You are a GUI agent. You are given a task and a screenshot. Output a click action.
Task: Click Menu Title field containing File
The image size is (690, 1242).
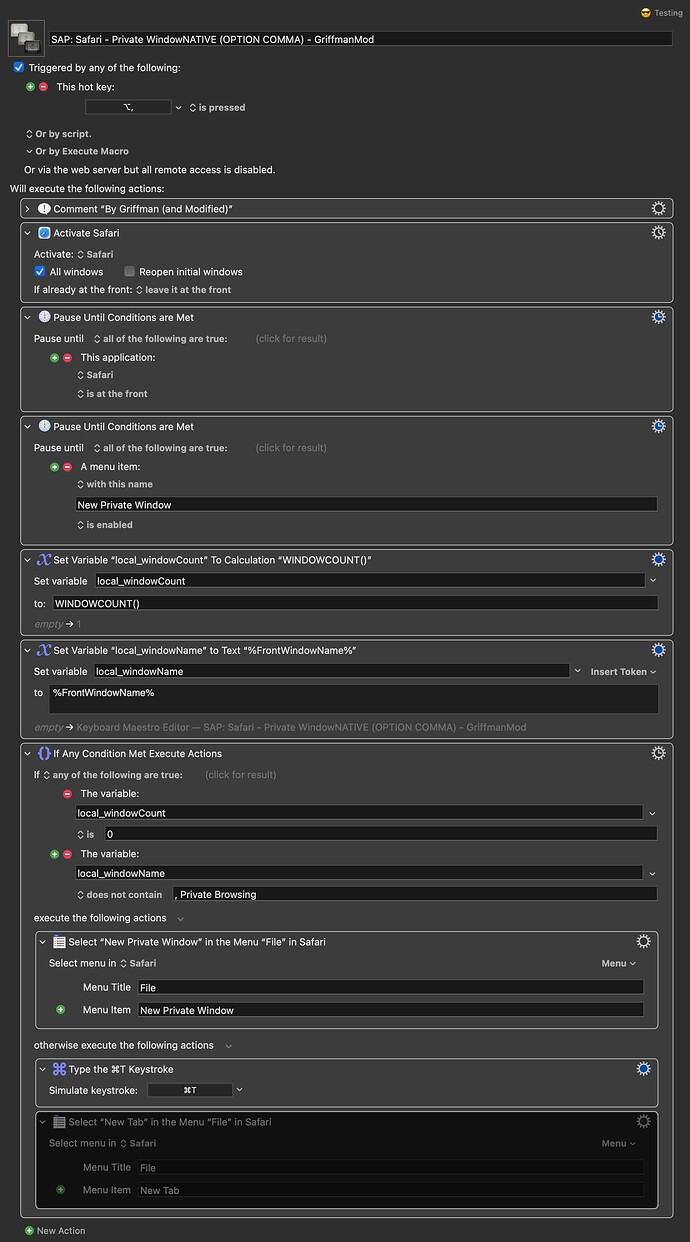pyautogui.click(x=391, y=987)
